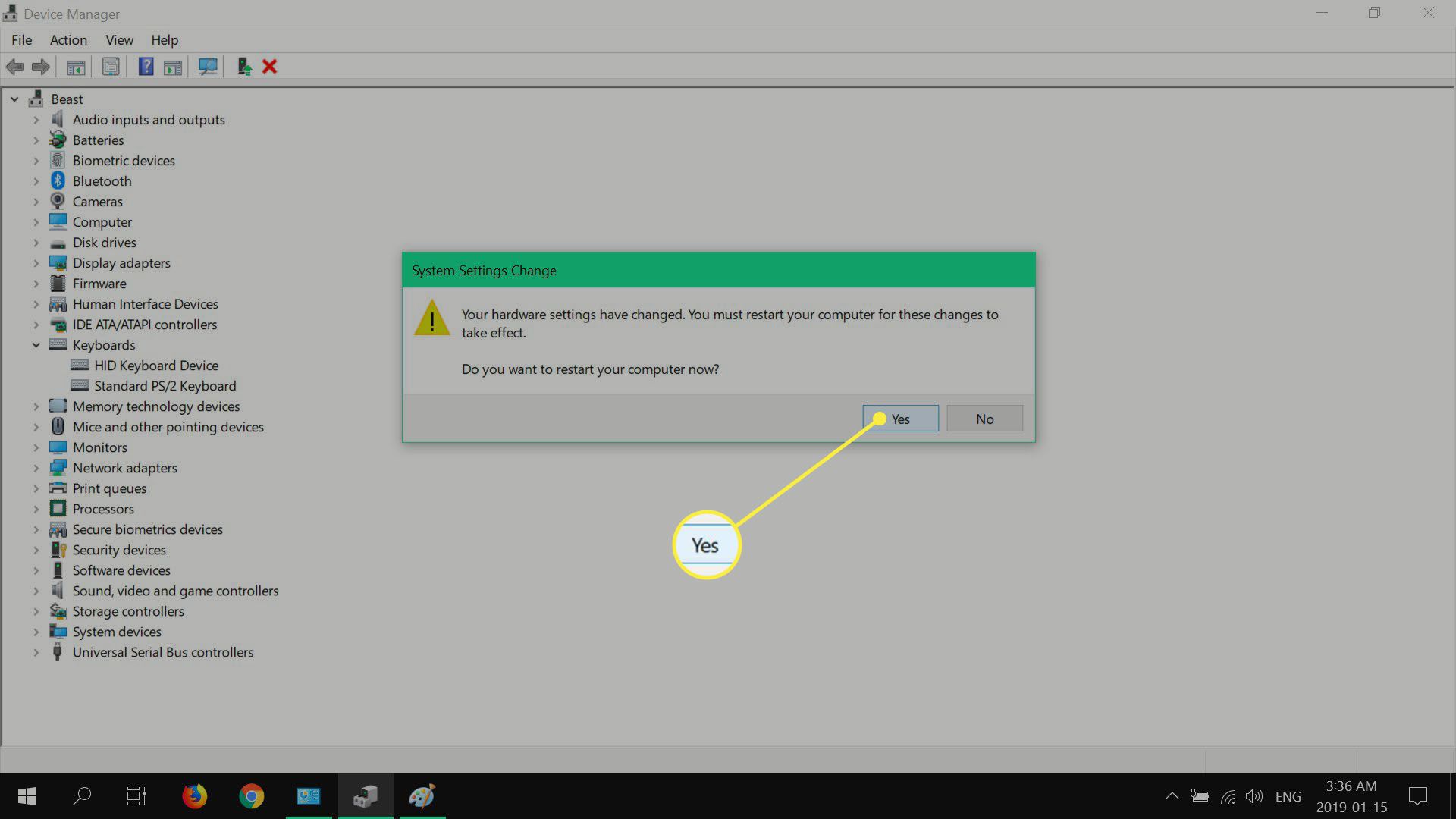Click No to skip restarting computer

(984, 418)
